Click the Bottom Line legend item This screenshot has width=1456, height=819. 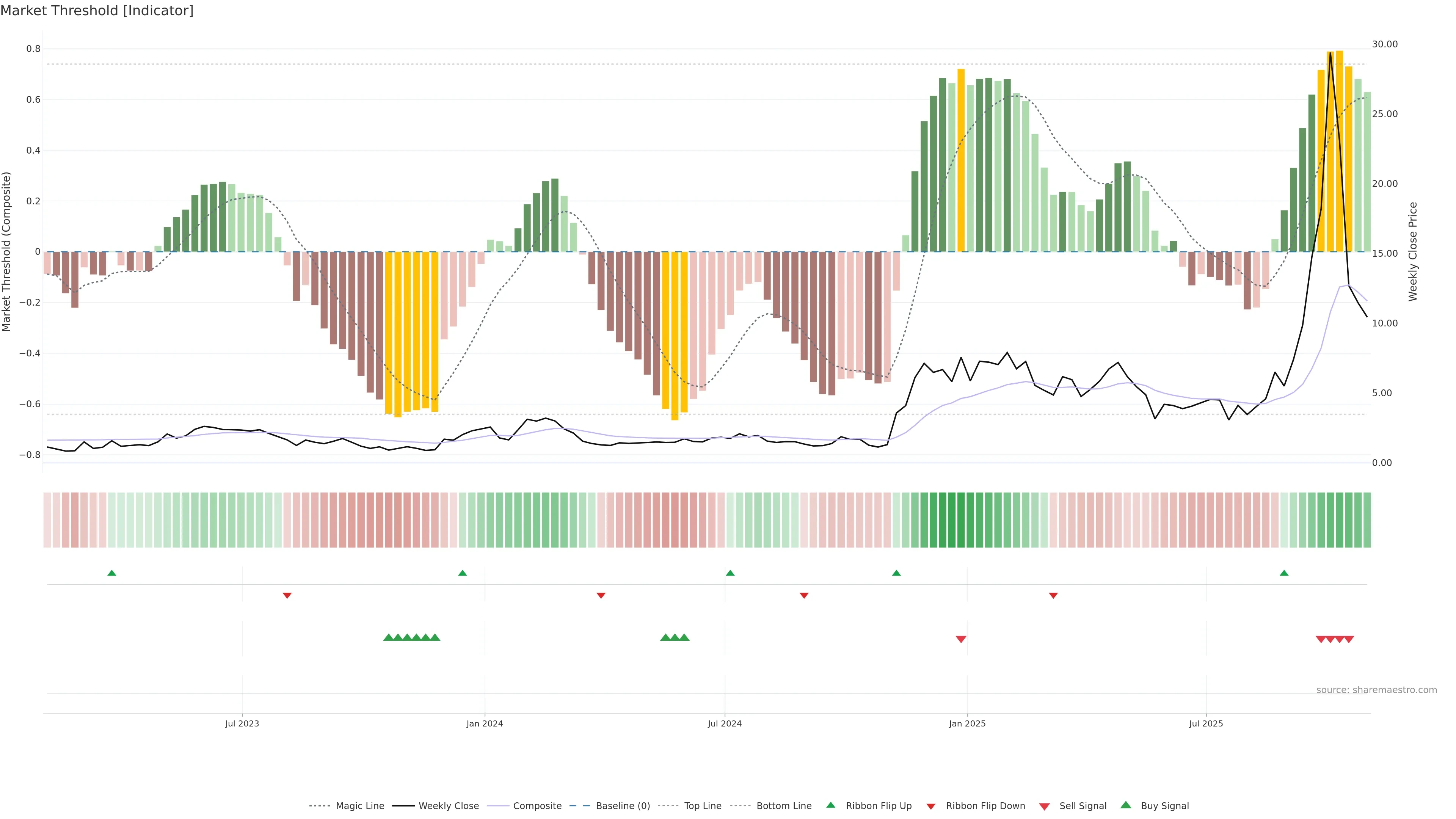pos(783,806)
